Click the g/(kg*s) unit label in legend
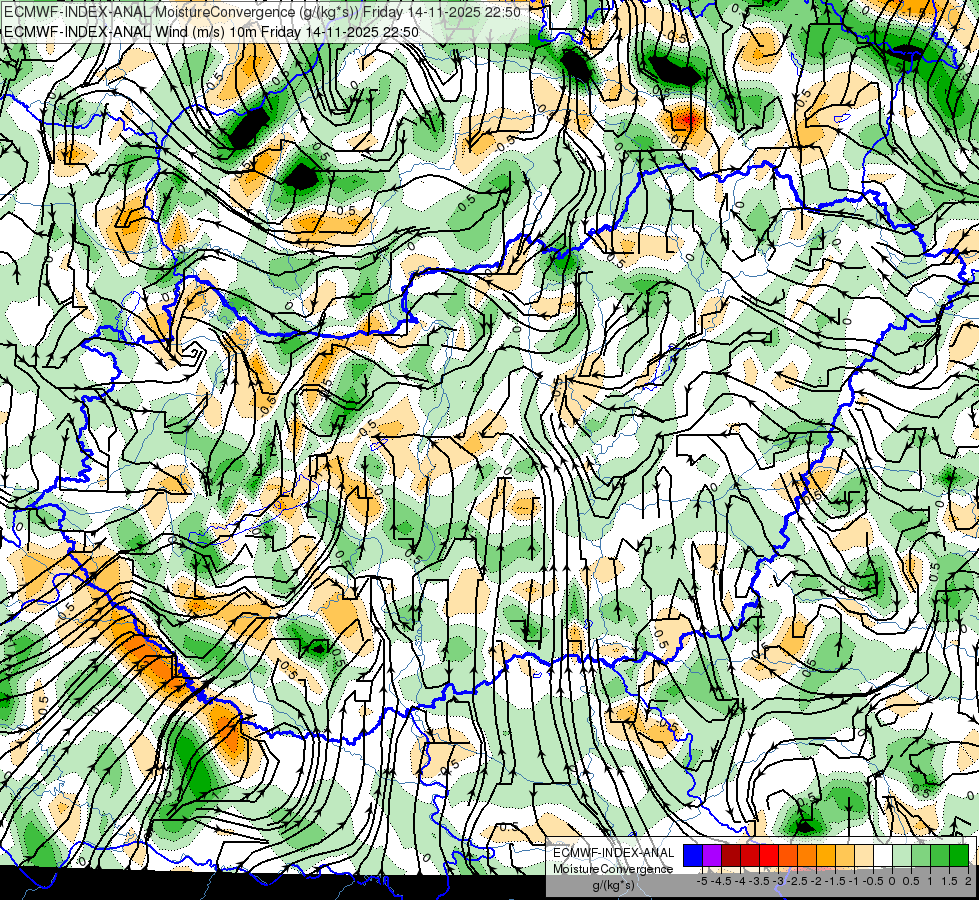Viewport: 979px width, 900px height. pos(613,886)
